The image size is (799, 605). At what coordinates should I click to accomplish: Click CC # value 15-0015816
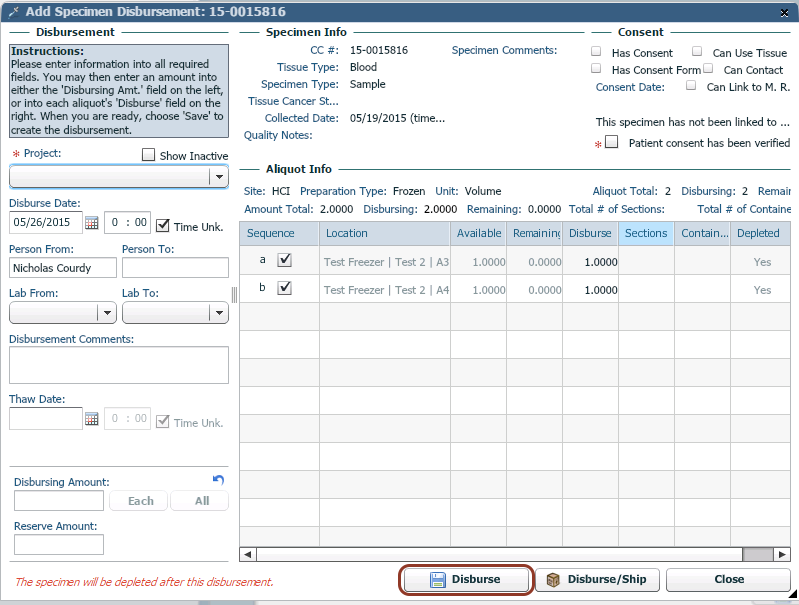(379, 50)
